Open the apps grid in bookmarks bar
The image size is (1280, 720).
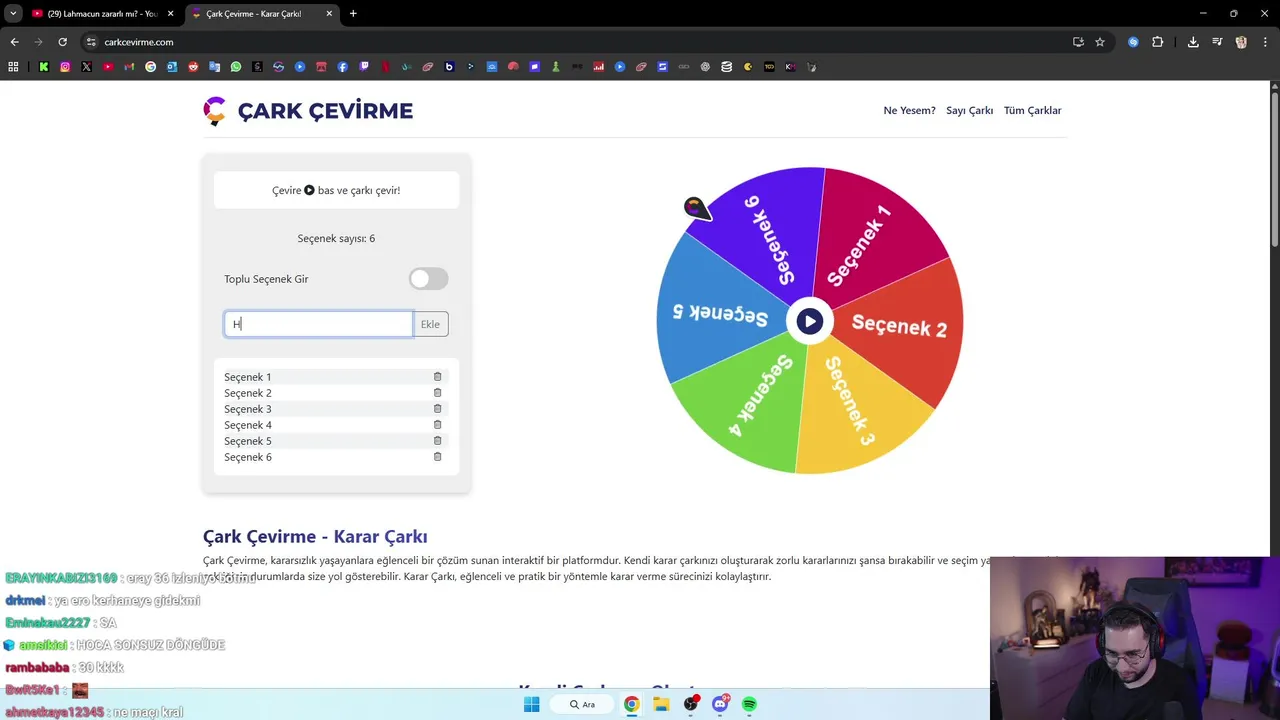point(13,67)
